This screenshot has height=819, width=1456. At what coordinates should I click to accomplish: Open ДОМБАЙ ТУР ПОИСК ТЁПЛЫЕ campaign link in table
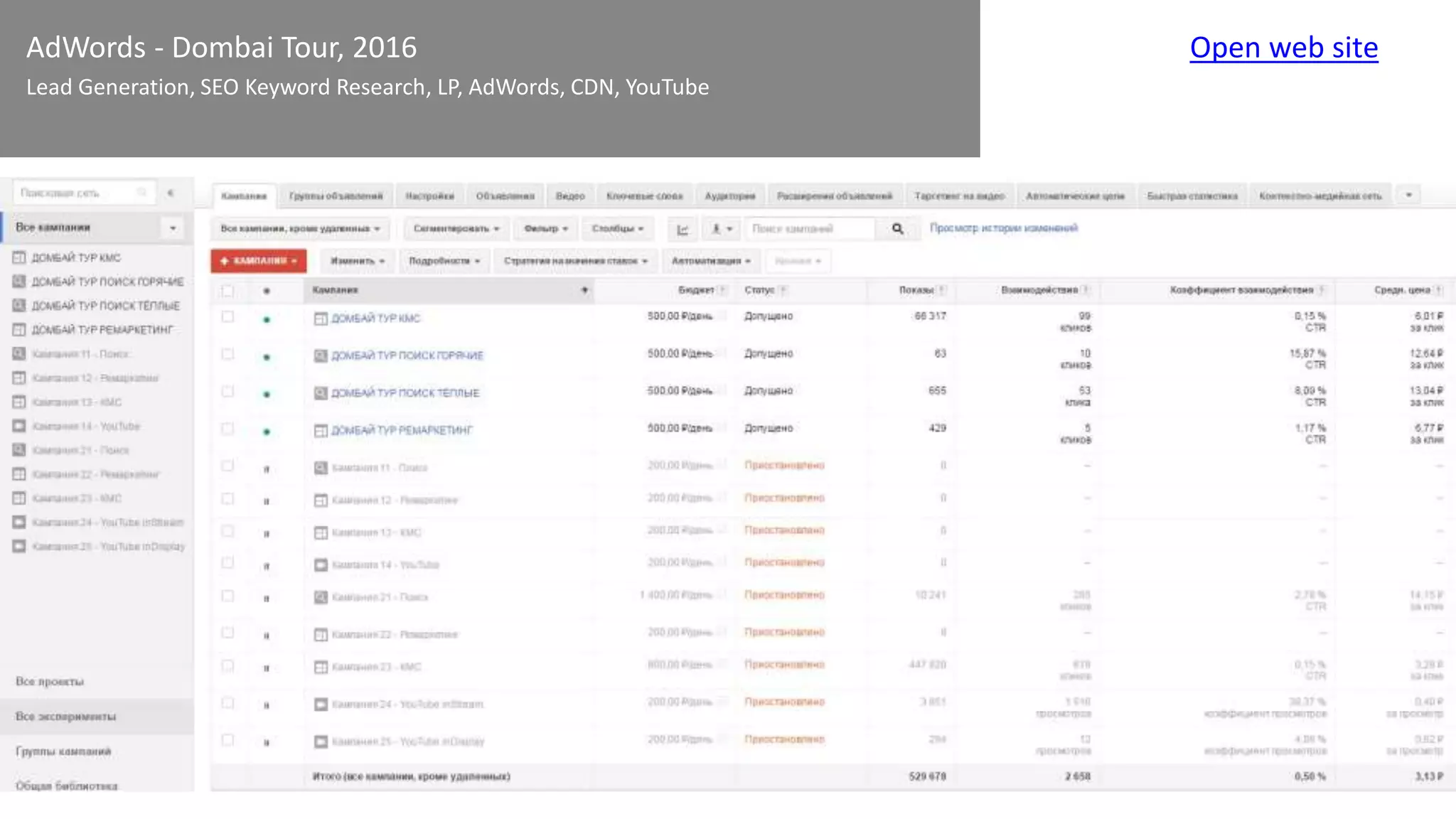click(x=405, y=393)
